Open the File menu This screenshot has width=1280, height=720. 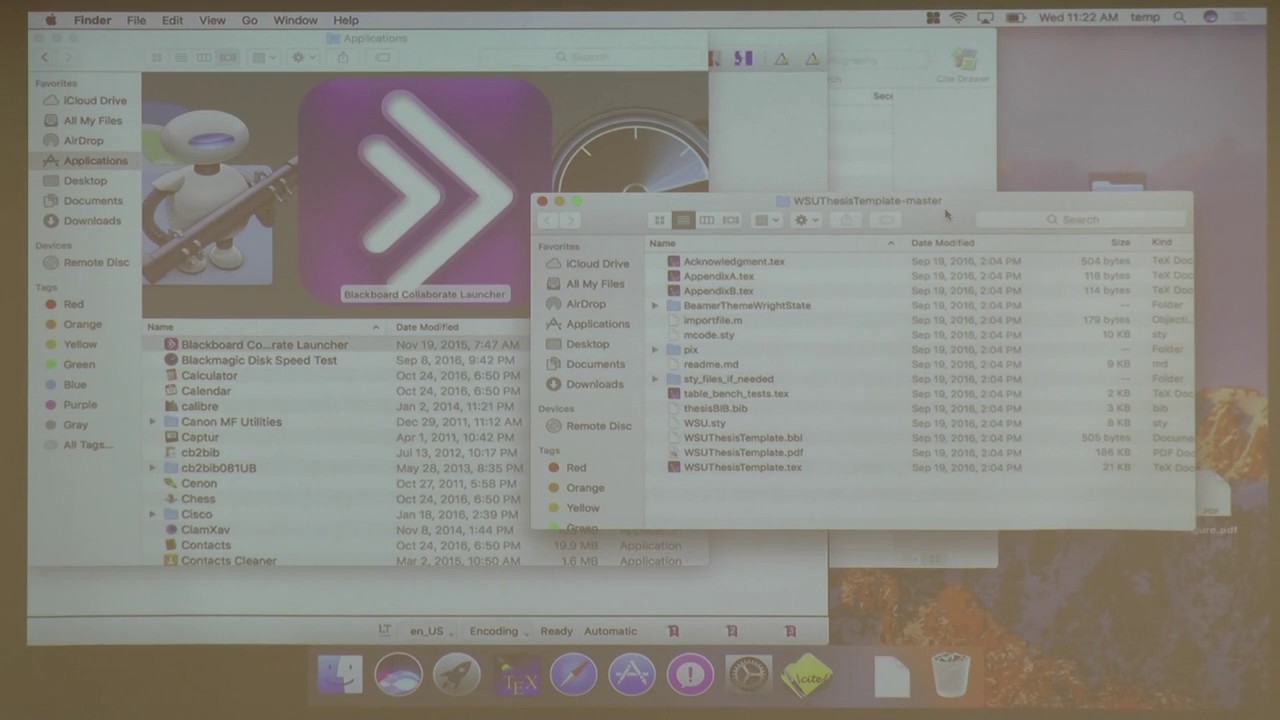point(136,20)
